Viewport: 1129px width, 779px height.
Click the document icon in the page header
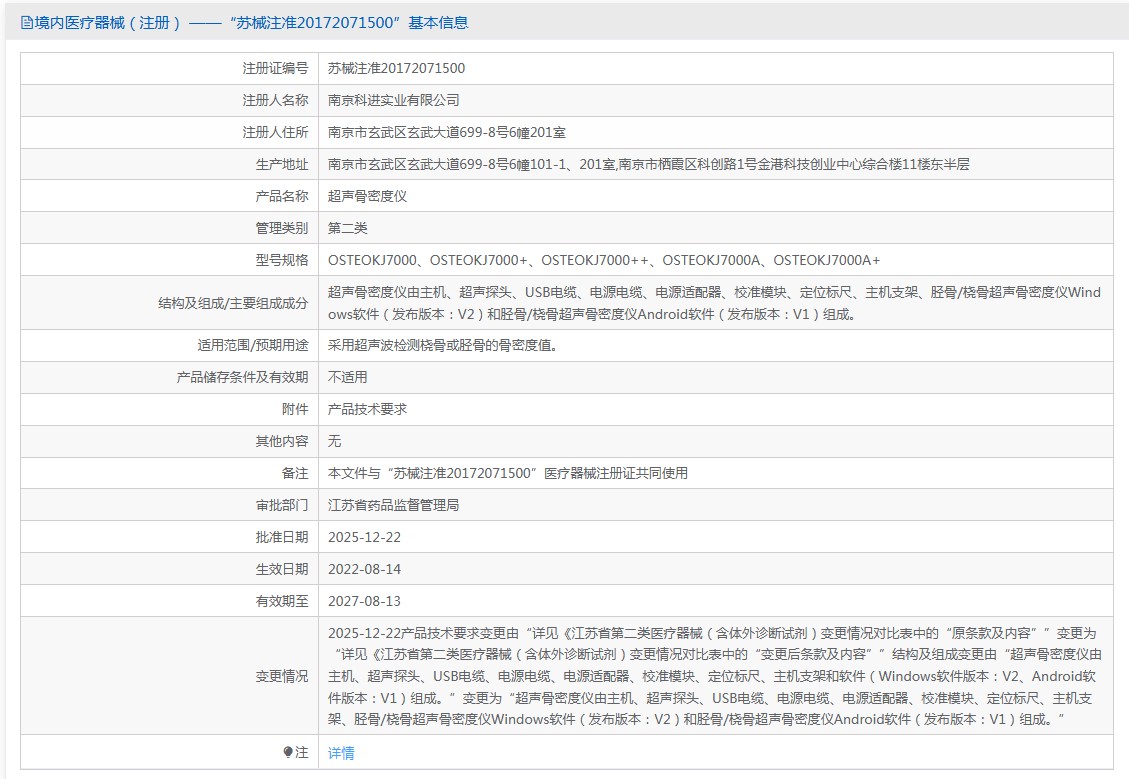point(26,23)
